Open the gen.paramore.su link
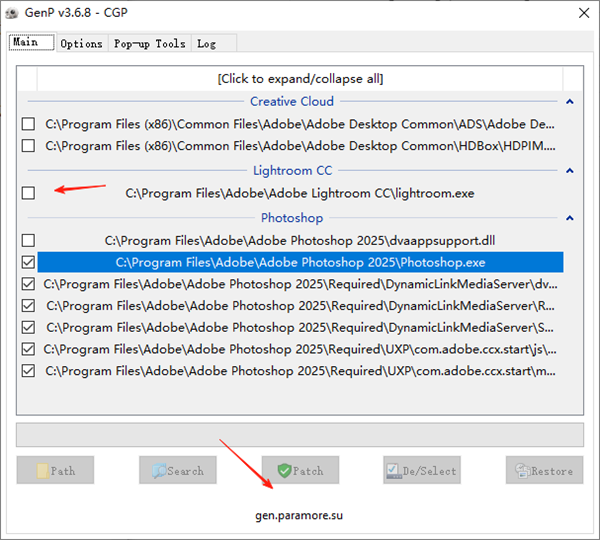Screen dimensions: 600x540 299,516
